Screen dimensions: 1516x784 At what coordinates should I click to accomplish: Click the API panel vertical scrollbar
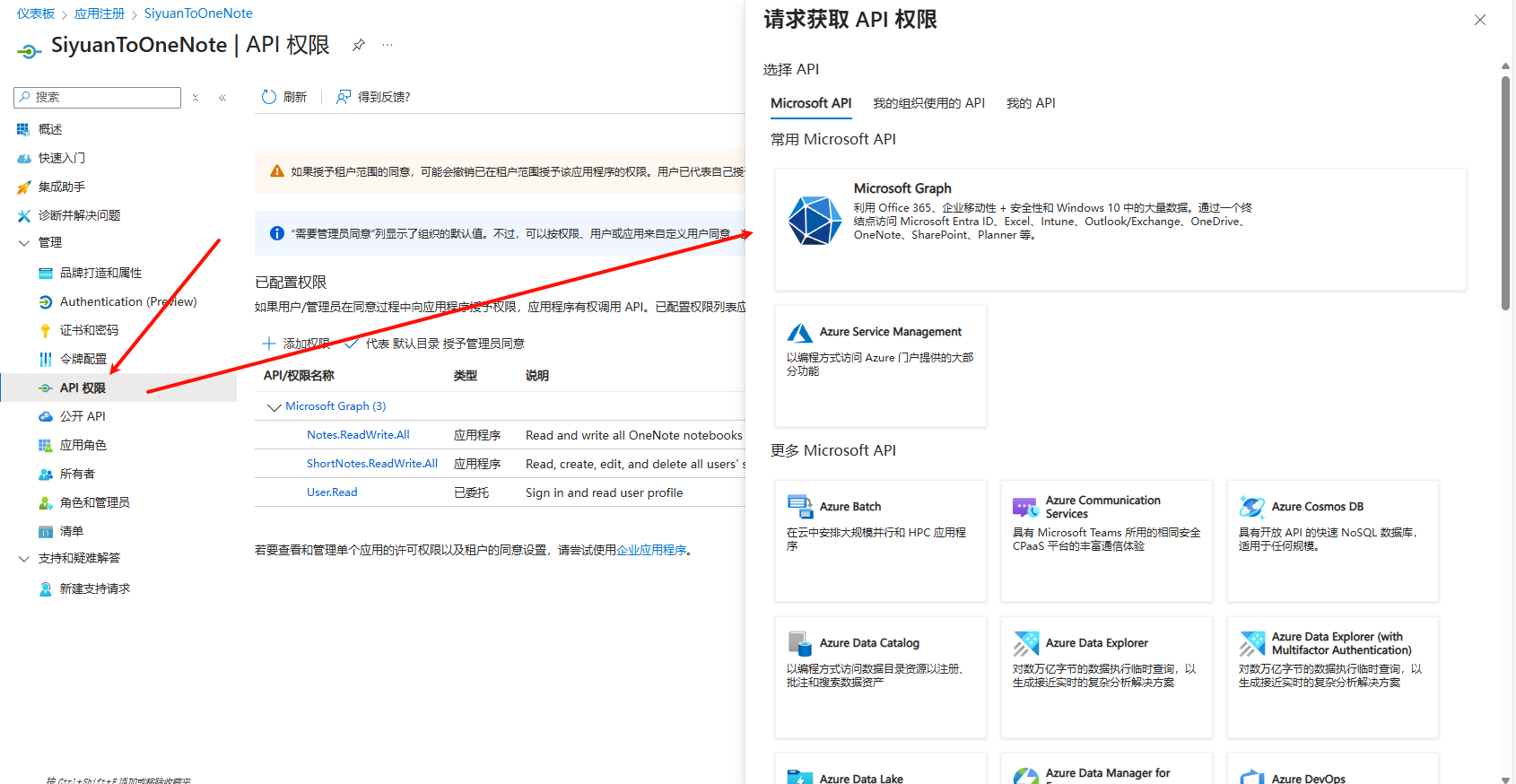tap(1505, 193)
